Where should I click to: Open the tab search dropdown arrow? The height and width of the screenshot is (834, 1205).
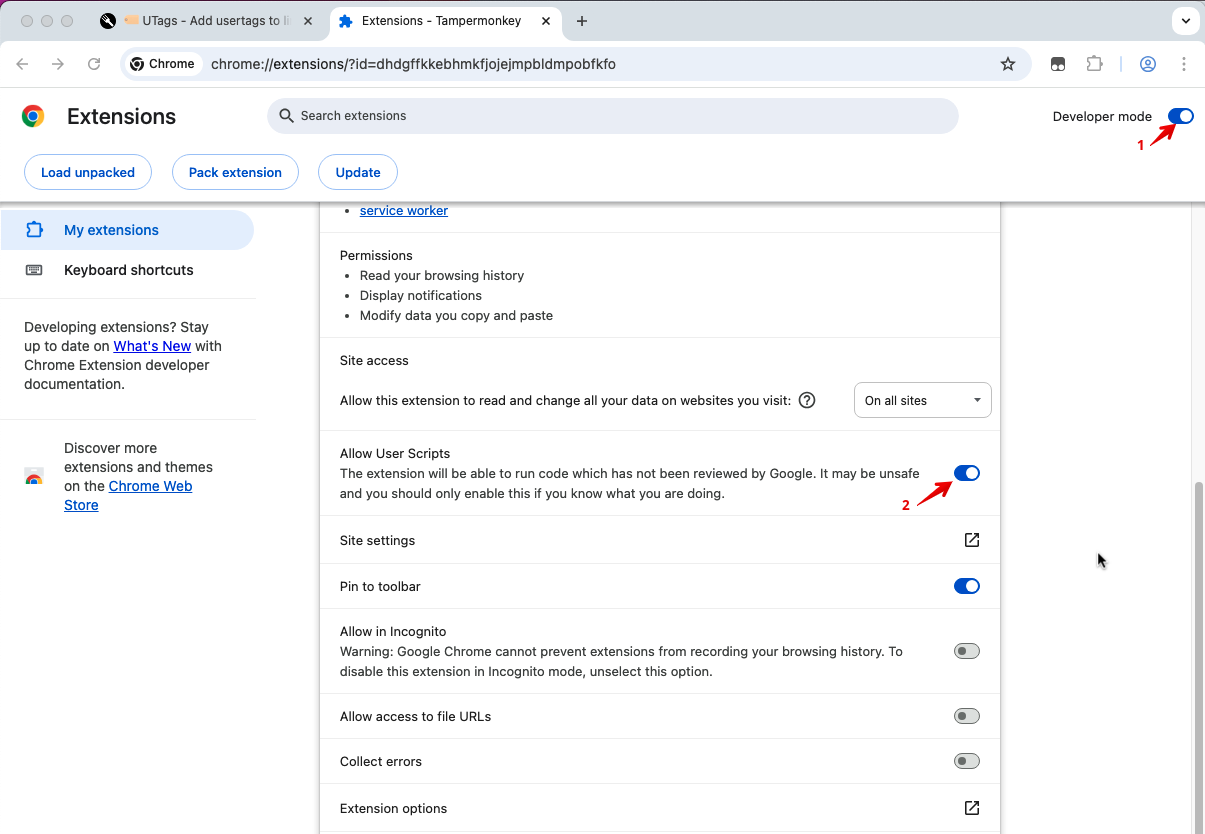coord(1184,21)
